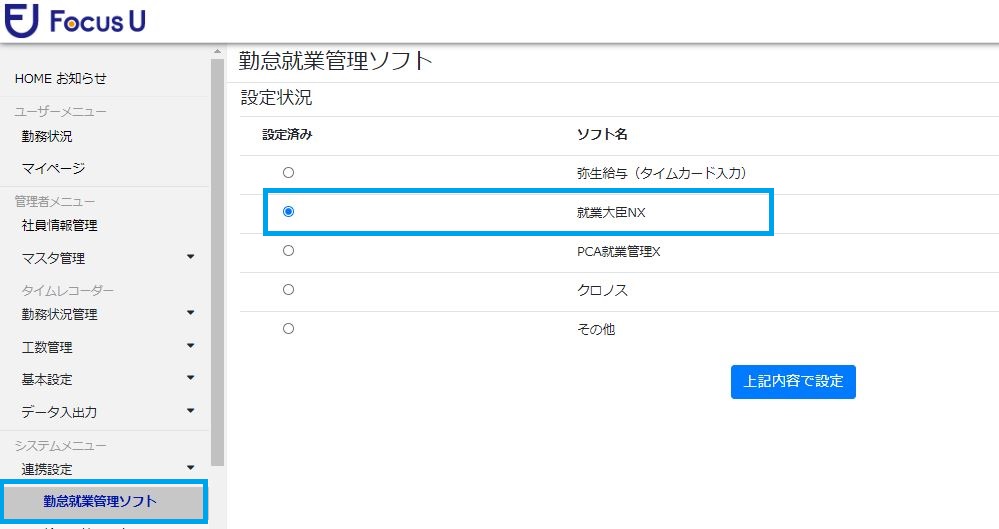Select the 弥生給与 radio button
Viewport: 999px width, 529px height.
point(289,173)
